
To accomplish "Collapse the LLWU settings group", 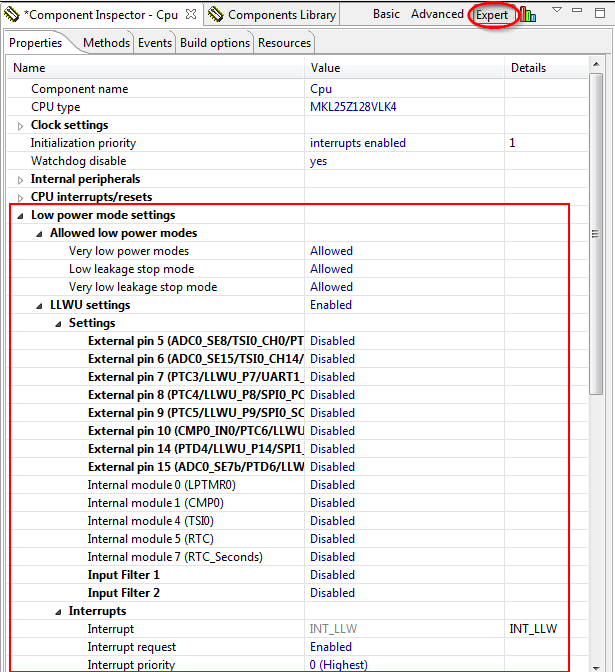I will tap(39, 306).
